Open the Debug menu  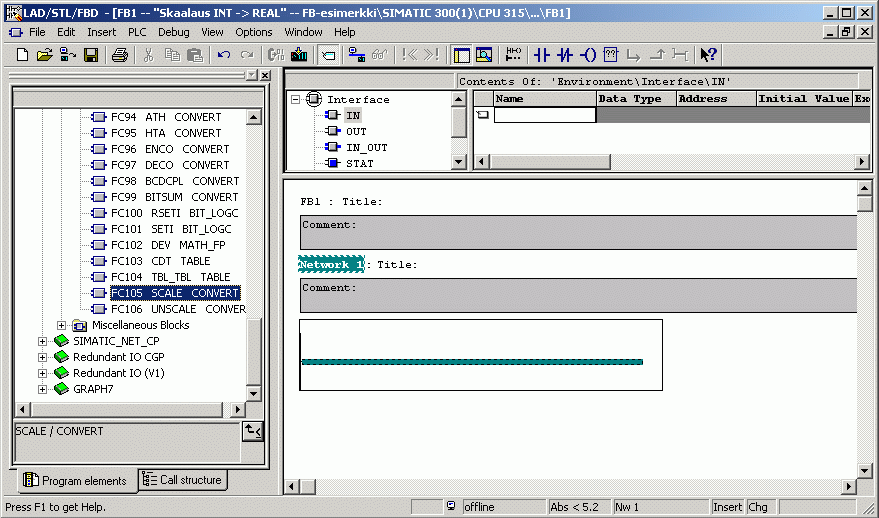[x=173, y=32]
